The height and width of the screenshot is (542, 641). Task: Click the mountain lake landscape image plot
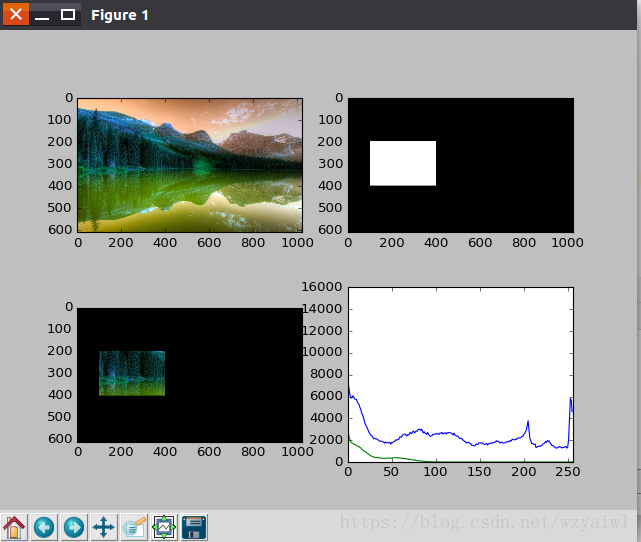point(190,165)
